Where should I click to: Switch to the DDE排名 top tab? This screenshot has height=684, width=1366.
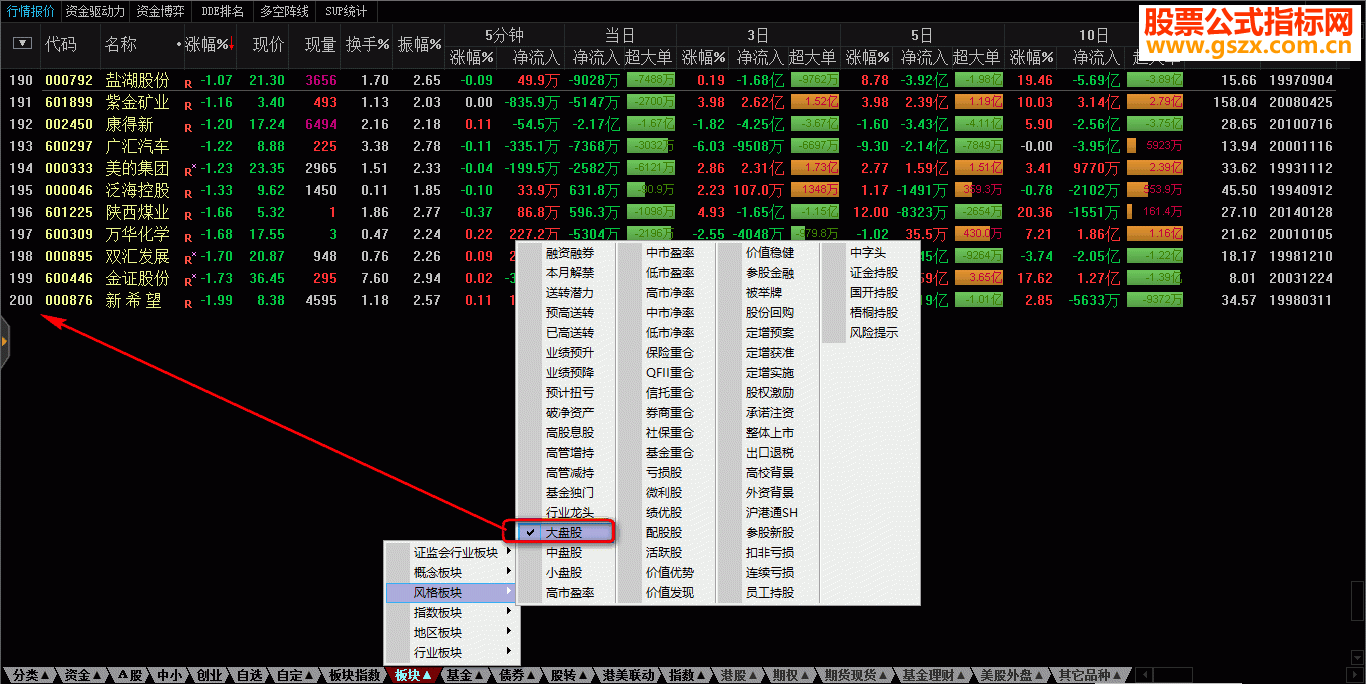click(223, 11)
